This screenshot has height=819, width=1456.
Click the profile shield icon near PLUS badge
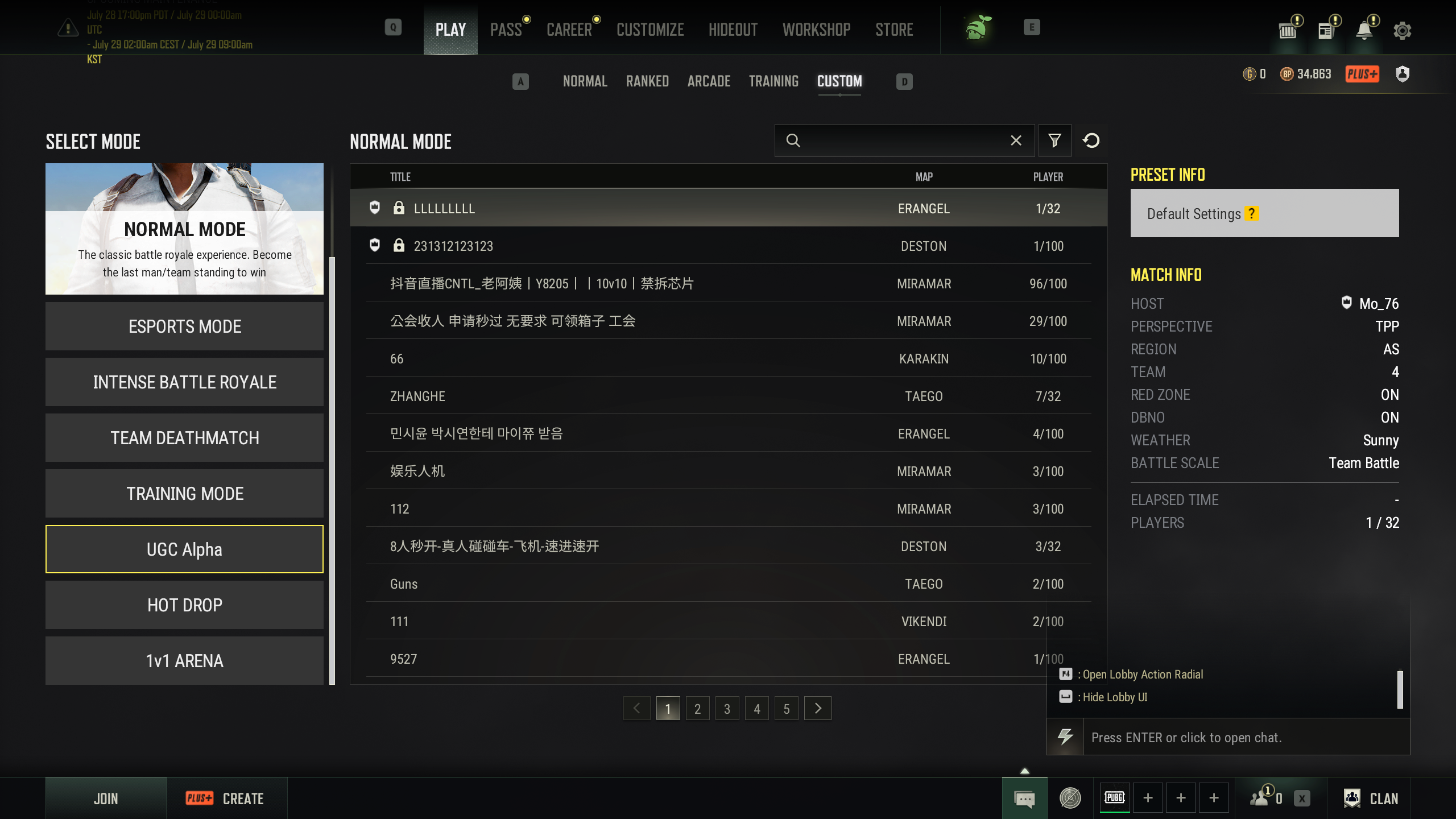(x=1403, y=74)
